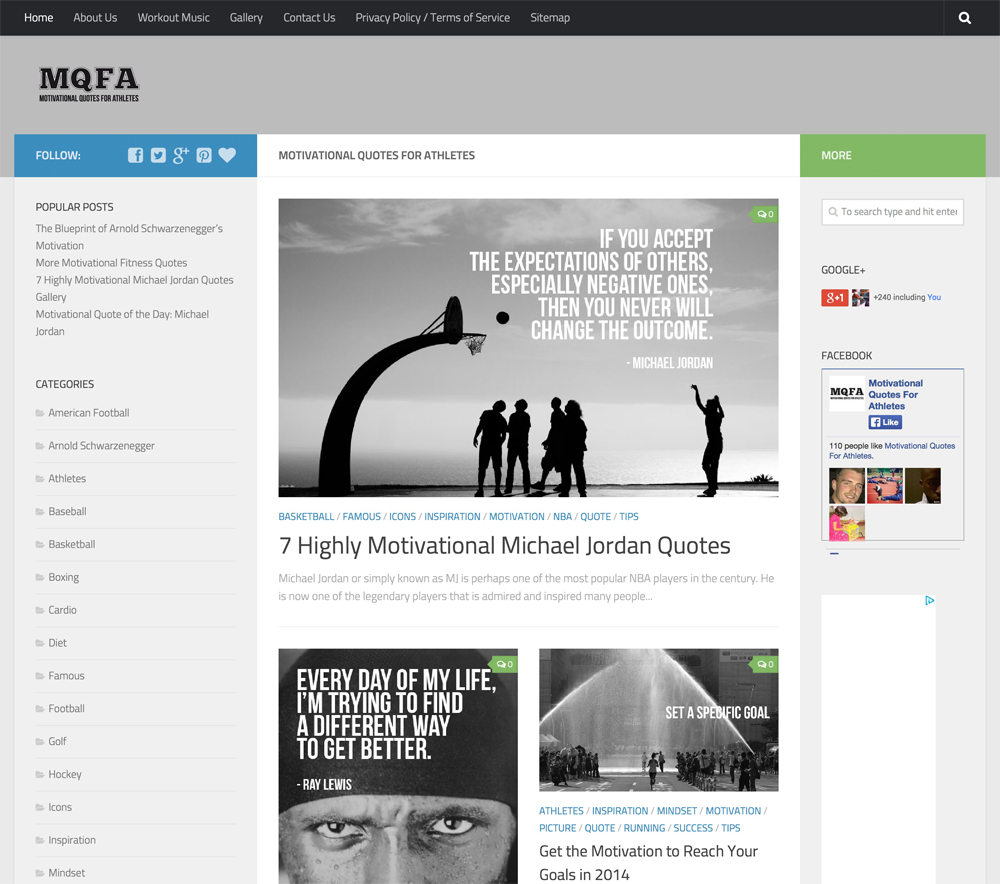Image resolution: width=1000 pixels, height=884 pixels.
Task: Open Gallery in navigation bar
Action: [246, 18]
